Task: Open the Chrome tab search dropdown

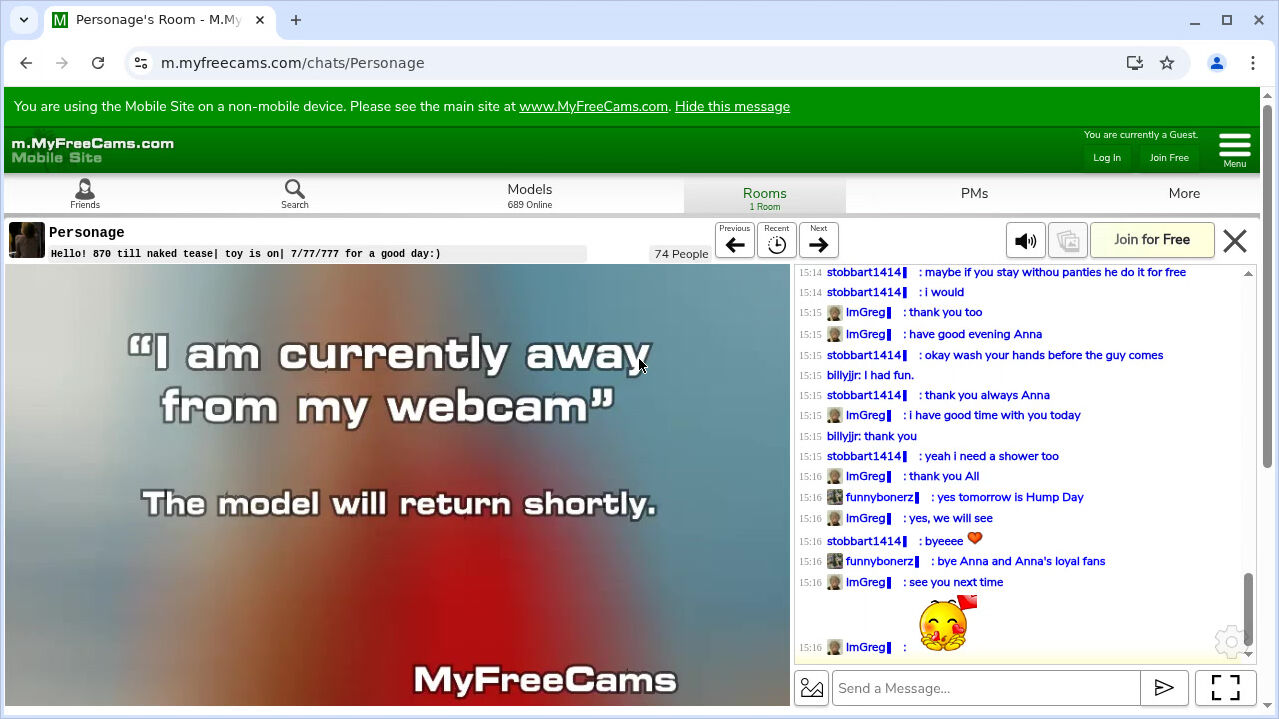Action: (24, 20)
